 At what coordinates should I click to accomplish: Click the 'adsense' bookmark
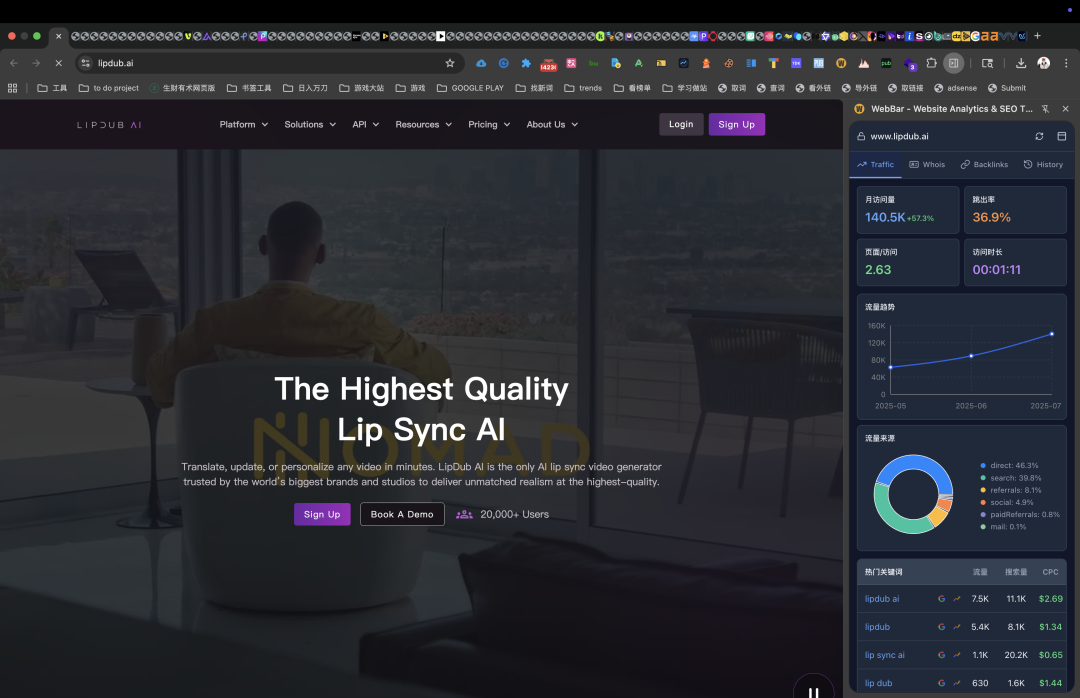955,88
